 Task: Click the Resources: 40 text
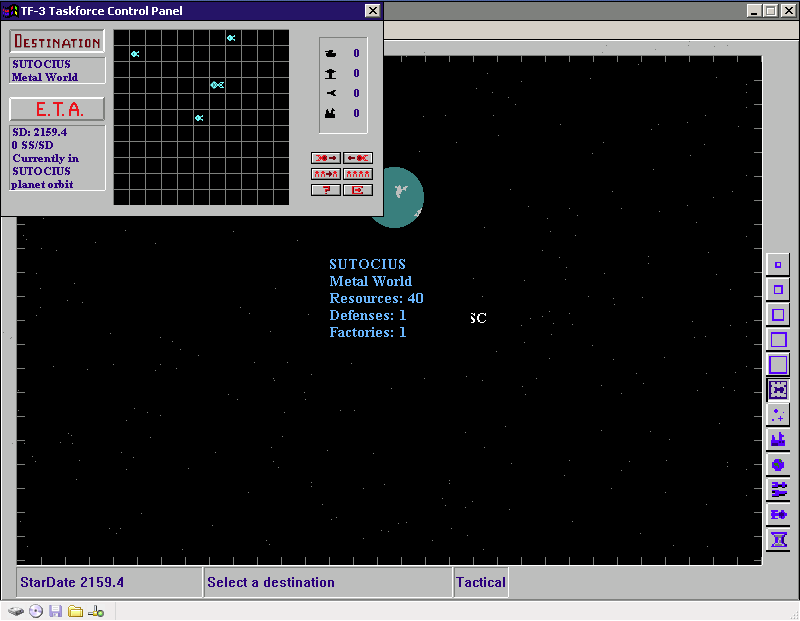pos(376,298)
